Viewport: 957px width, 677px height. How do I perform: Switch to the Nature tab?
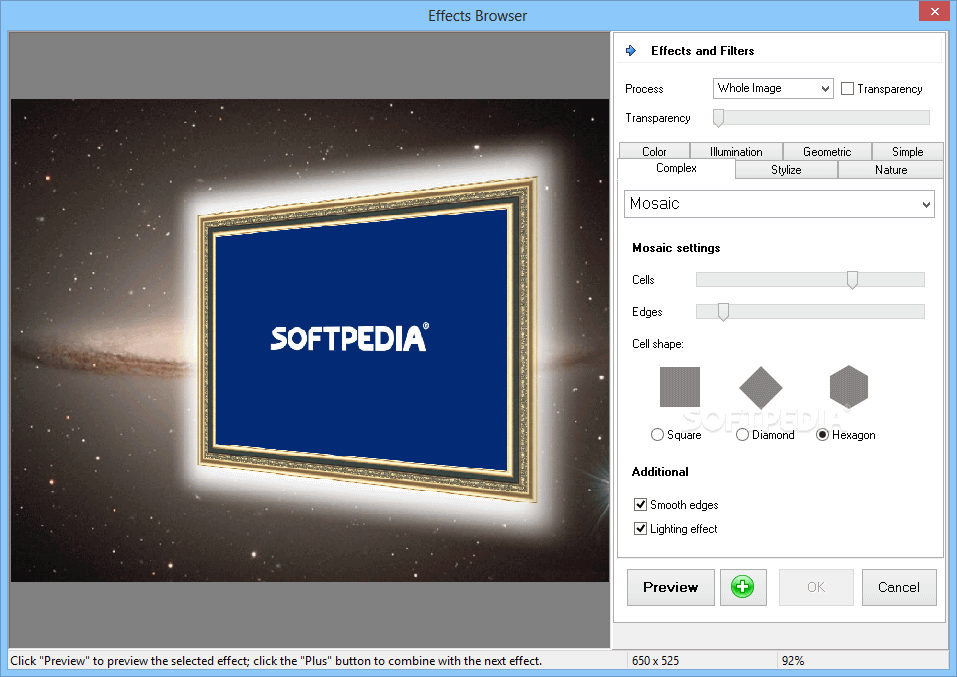(x=891, y=170)
